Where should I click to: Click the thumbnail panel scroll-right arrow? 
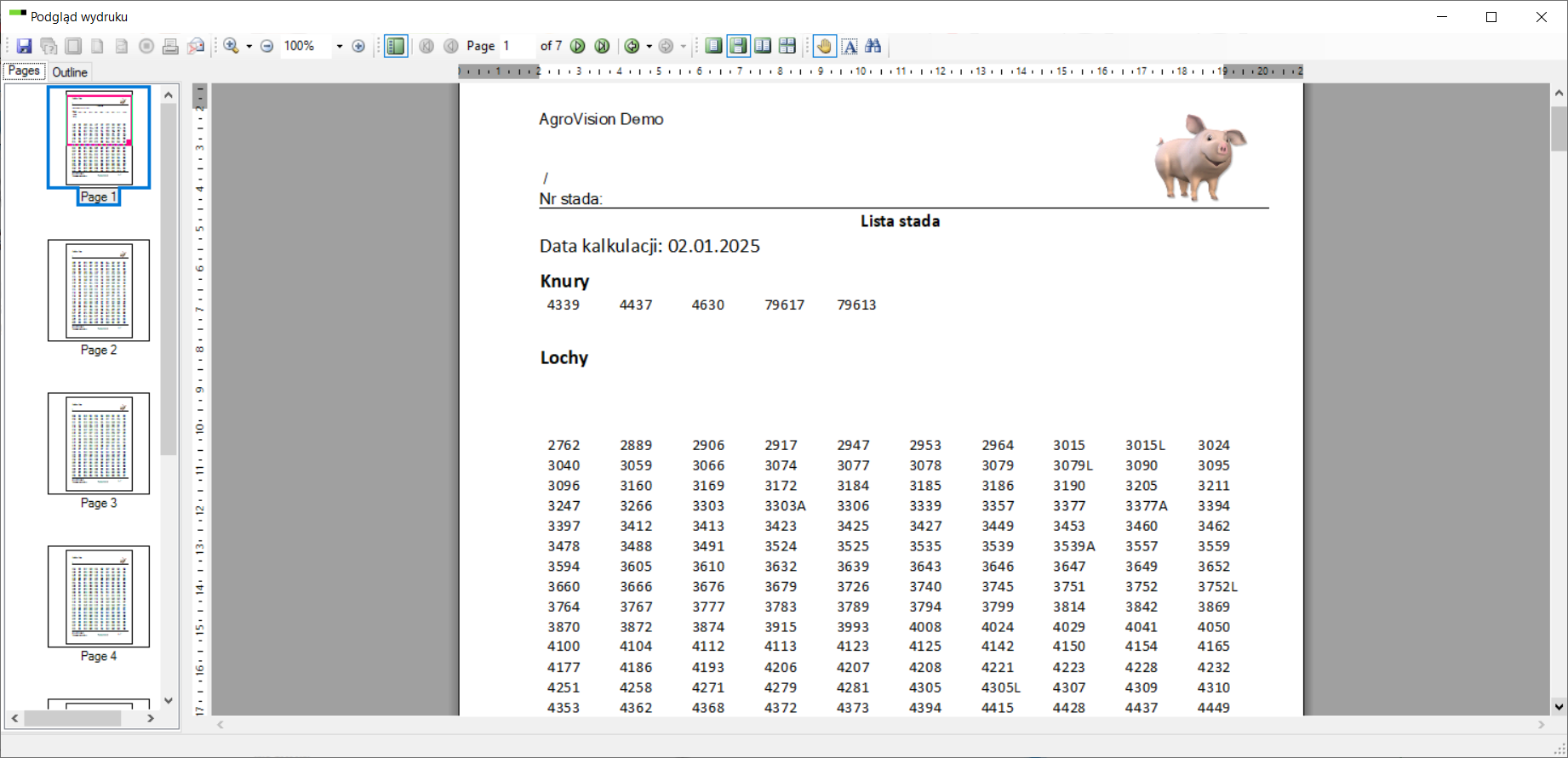[x=151, y=719]
